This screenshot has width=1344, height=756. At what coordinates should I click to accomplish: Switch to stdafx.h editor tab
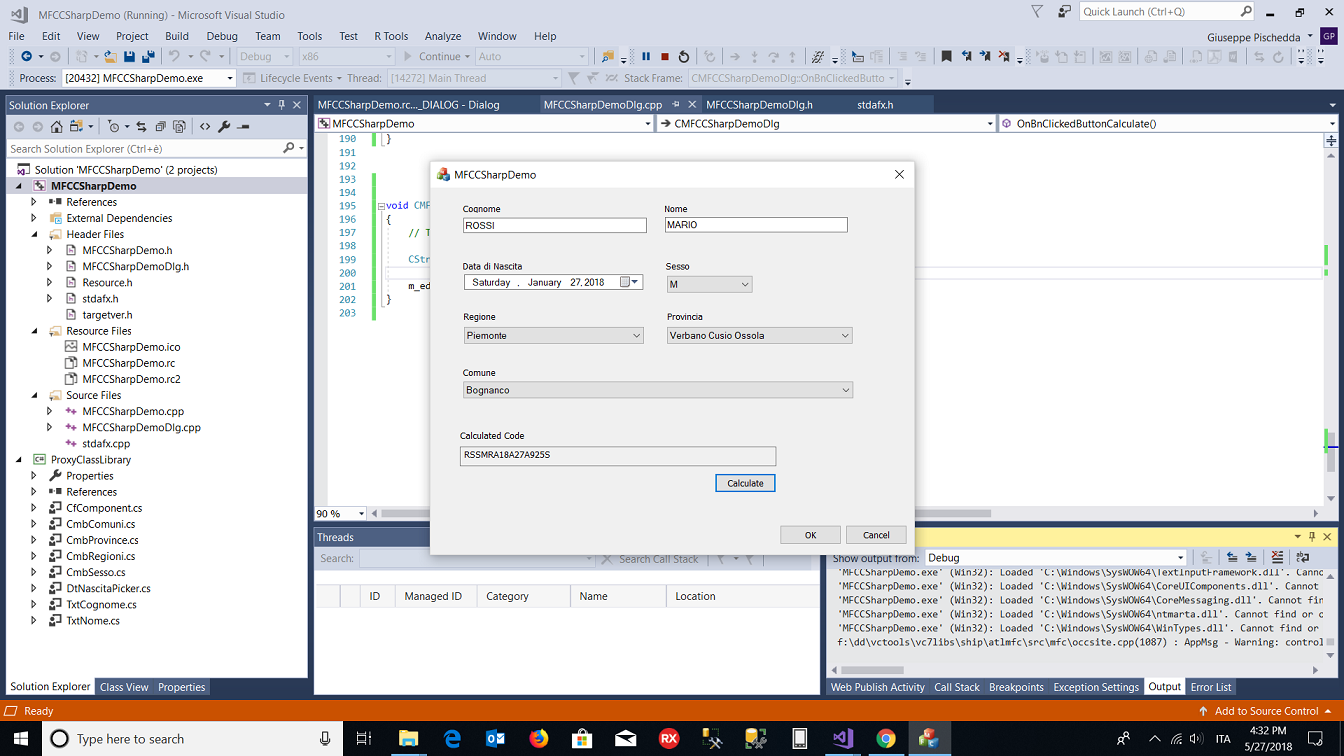click(875, 104)
